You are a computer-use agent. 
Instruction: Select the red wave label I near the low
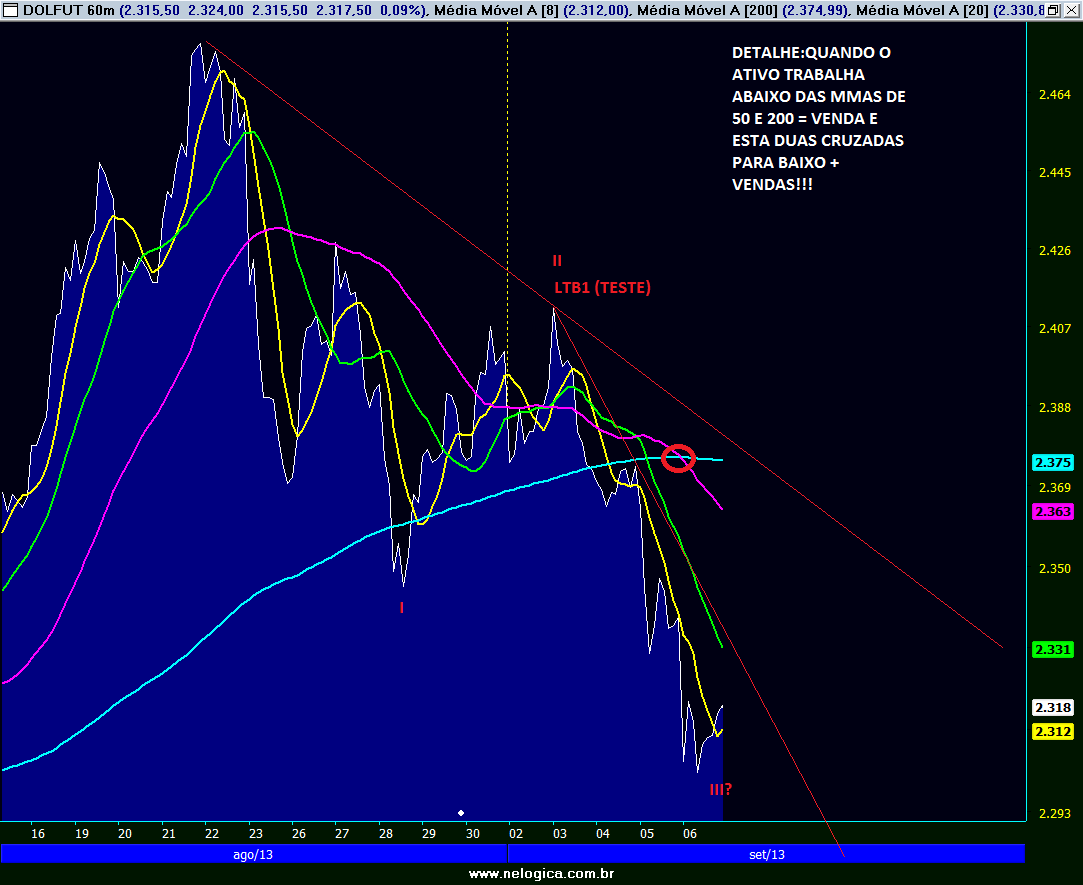(401, 608)
